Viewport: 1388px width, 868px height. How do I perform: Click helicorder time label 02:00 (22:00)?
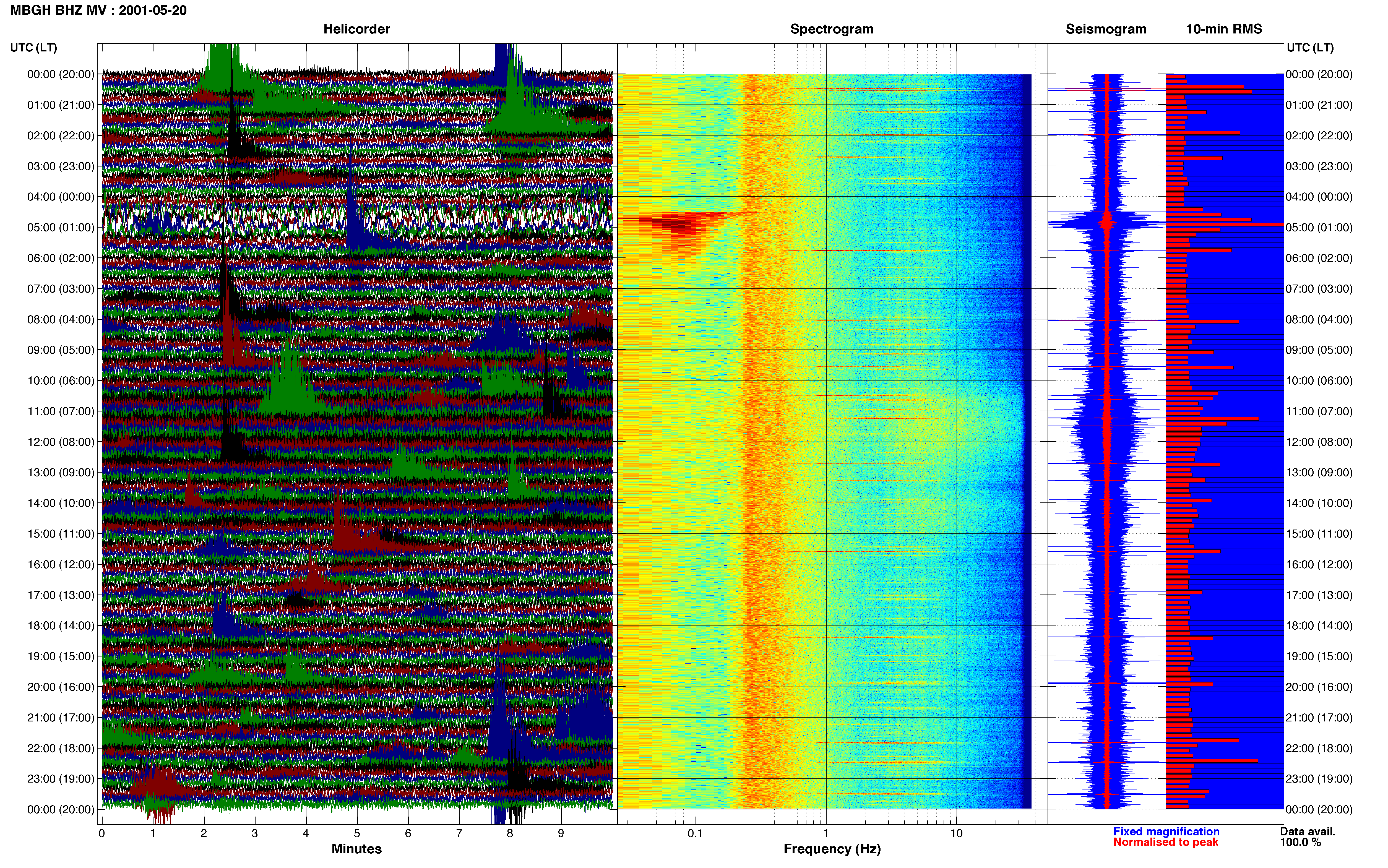pos(61,135)
